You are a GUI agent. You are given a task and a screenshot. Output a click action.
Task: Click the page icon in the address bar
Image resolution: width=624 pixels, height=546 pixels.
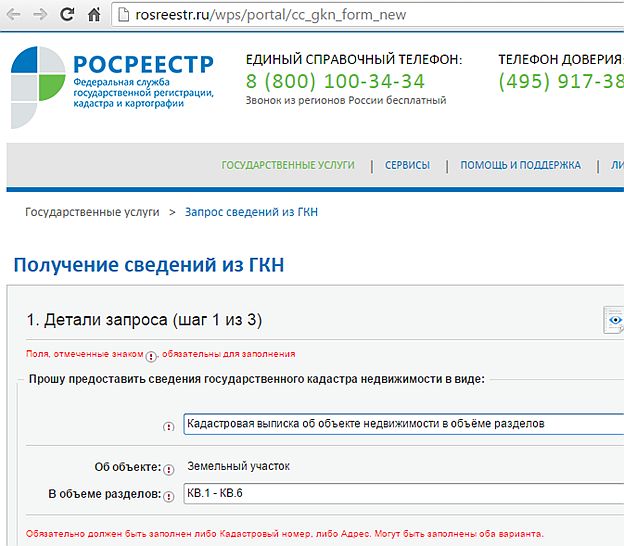pos(123,15)
